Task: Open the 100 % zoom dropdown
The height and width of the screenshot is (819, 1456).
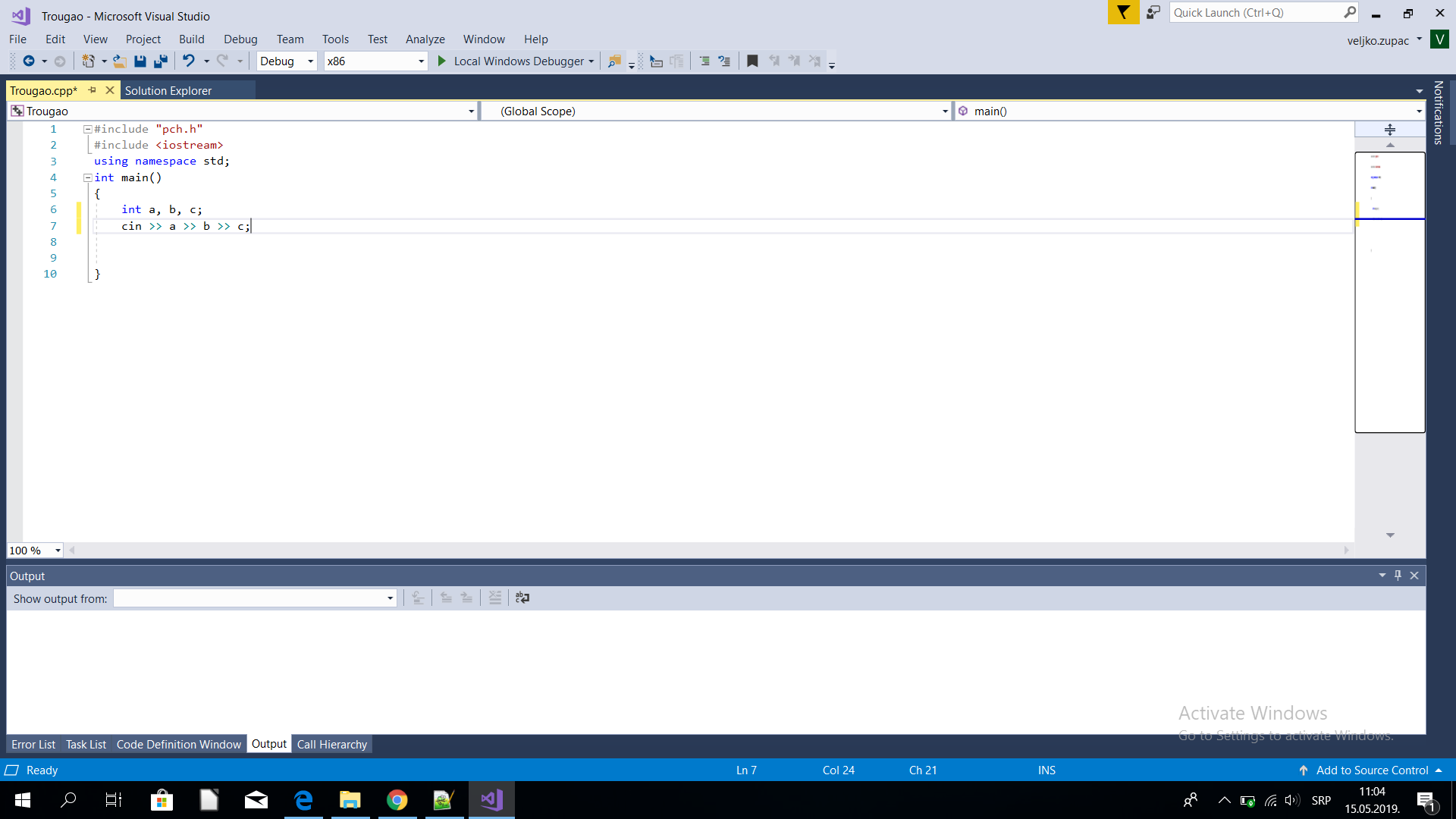Action: click(x=35, y=551)
